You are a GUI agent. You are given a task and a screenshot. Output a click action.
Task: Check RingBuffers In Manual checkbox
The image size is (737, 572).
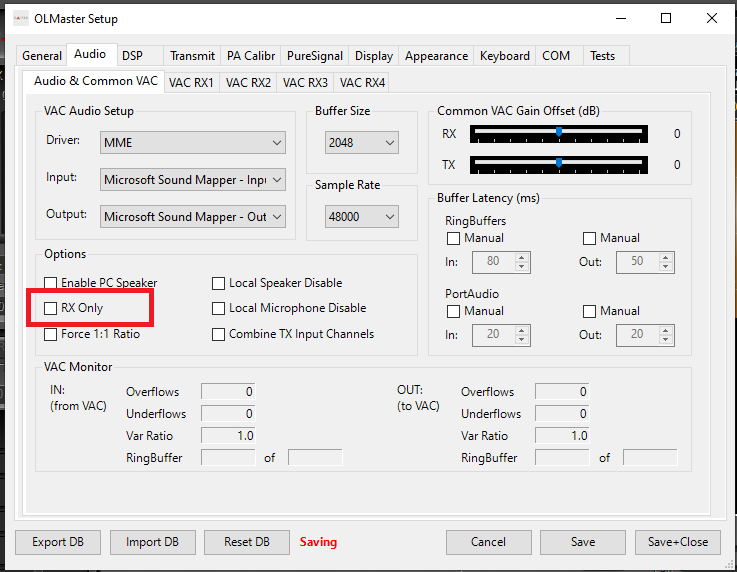tap(454, 239)
